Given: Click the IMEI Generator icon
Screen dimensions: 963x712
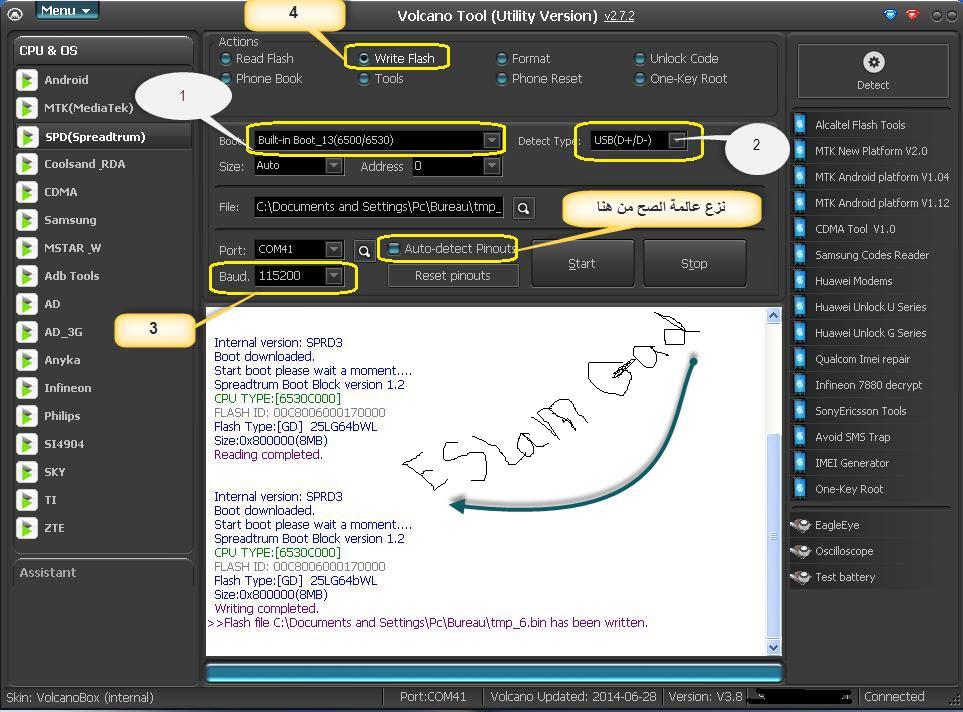Looking at the screenshot, I should click(800, 463).
